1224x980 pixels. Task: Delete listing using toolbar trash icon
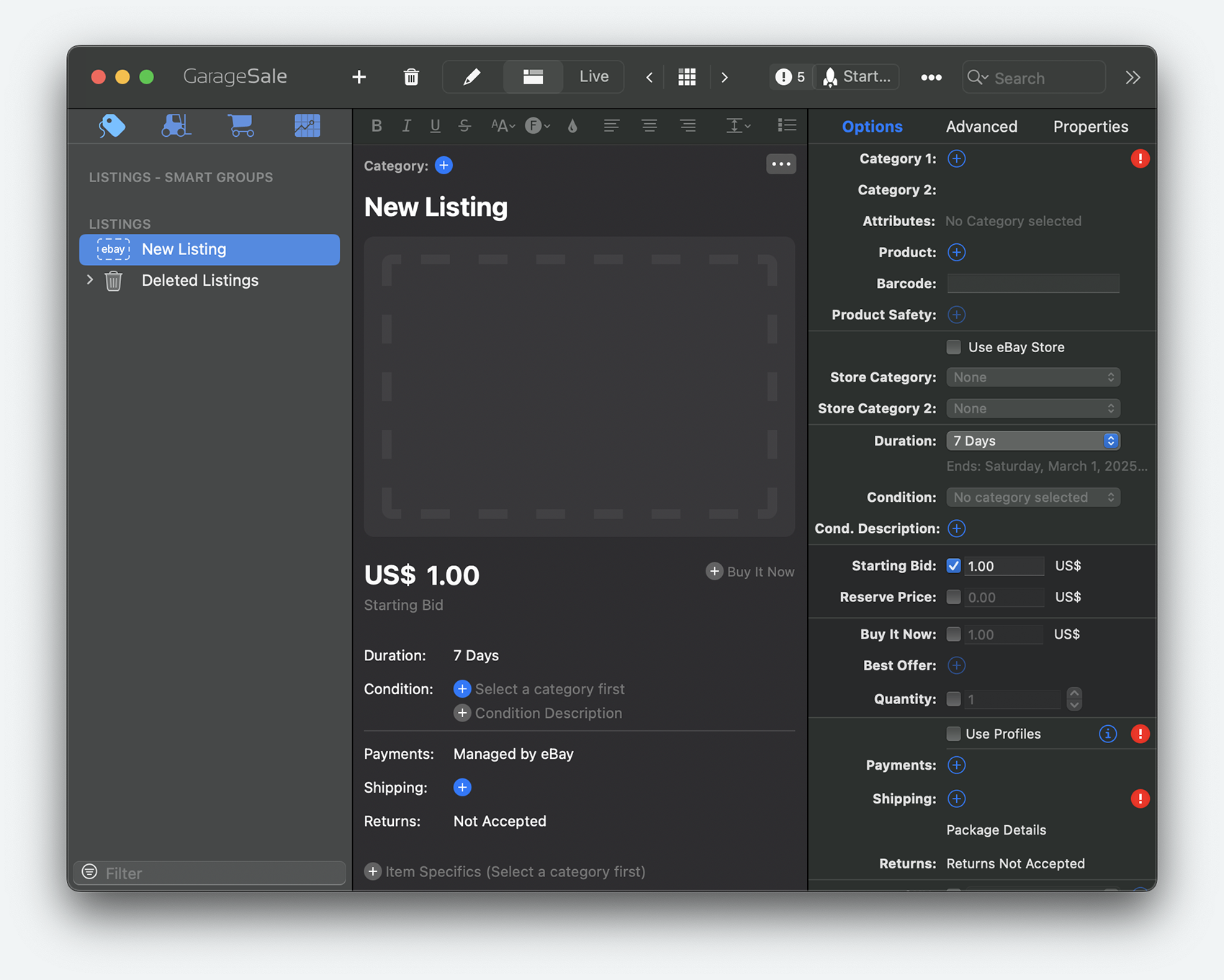(411, 77)
